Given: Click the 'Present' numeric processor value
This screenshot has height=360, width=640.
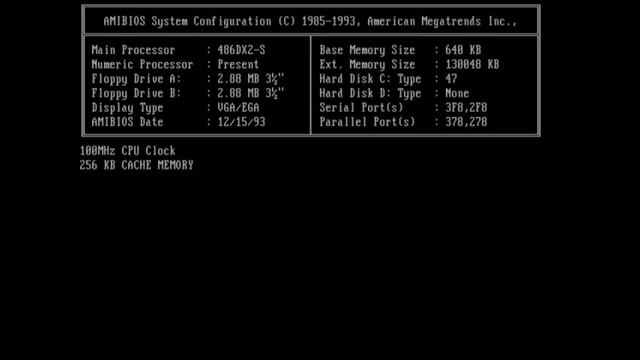Looking at the screenshot, I should coord(238,64).
